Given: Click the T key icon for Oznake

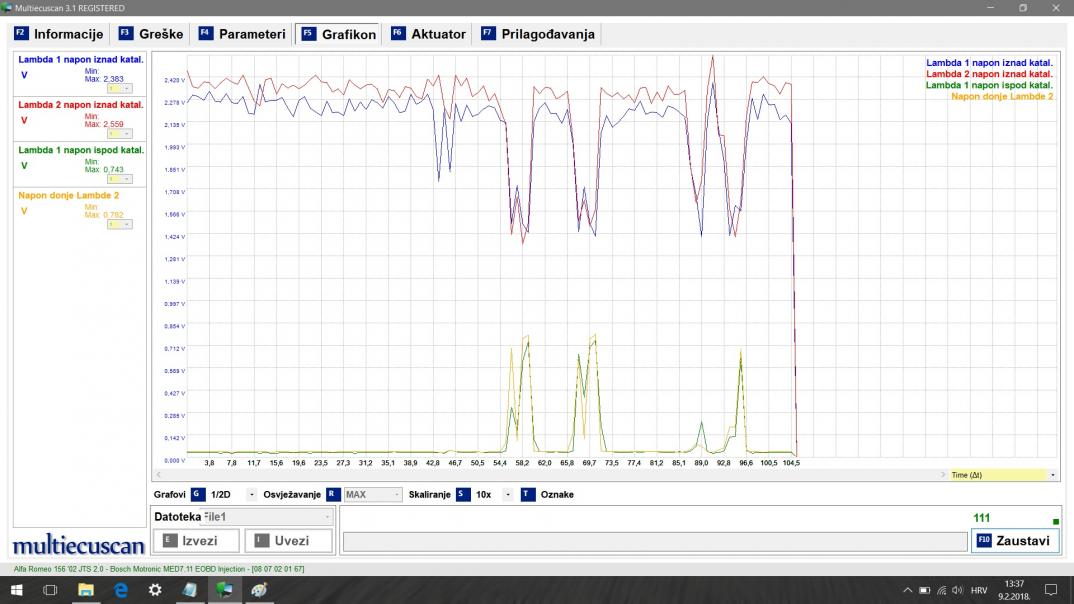Looking at the screenshot, I should [x=528, y=494].
